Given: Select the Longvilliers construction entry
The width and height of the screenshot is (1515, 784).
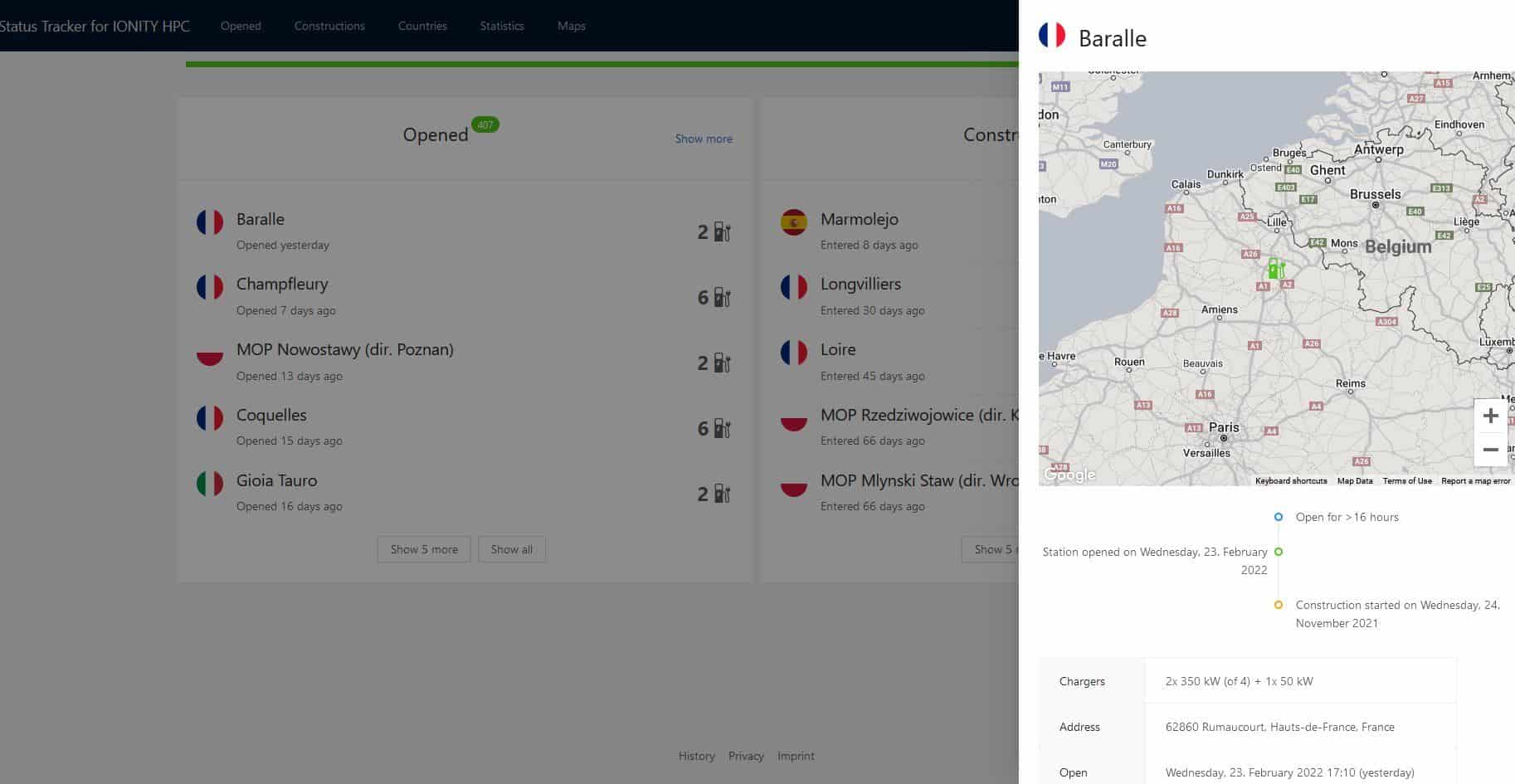Looking at the screenshot, I should pyautogui.click(x=860, y=285).
